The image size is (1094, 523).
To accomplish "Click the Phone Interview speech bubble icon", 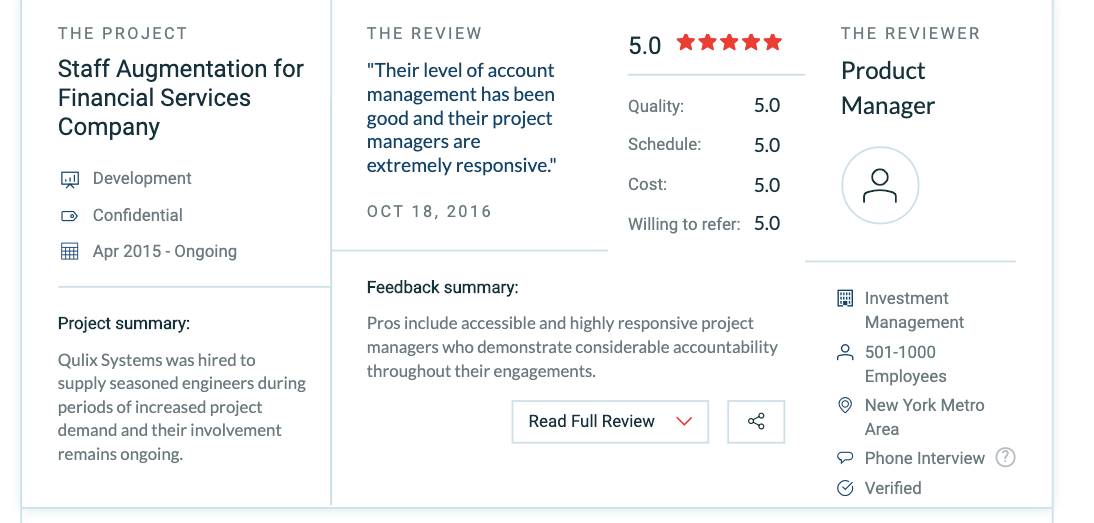I will tap(845, 458).
